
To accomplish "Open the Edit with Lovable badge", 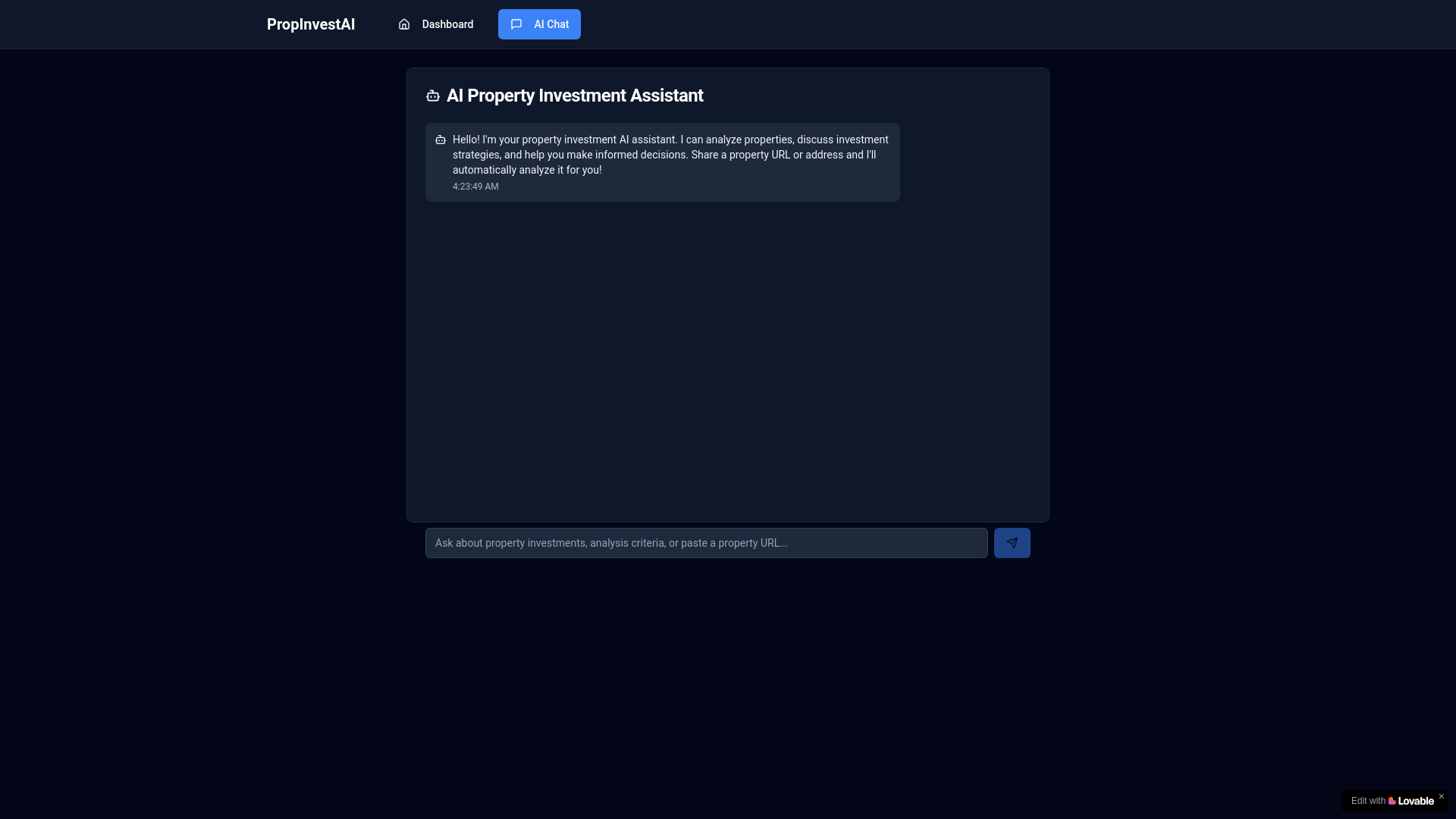I will click(1392, 801).
